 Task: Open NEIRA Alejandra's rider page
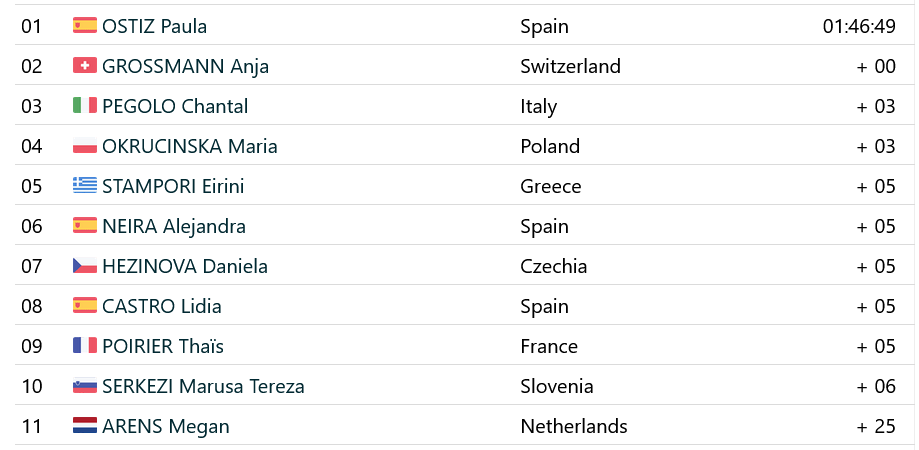[174, 226]
